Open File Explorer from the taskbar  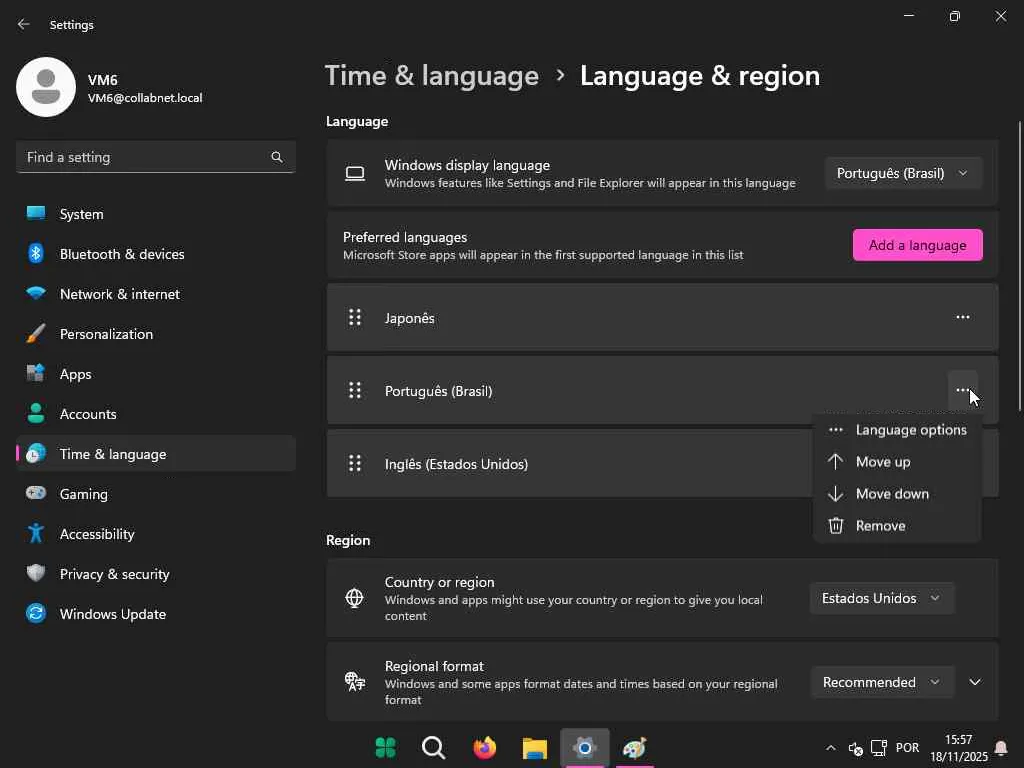coord(535,748)
